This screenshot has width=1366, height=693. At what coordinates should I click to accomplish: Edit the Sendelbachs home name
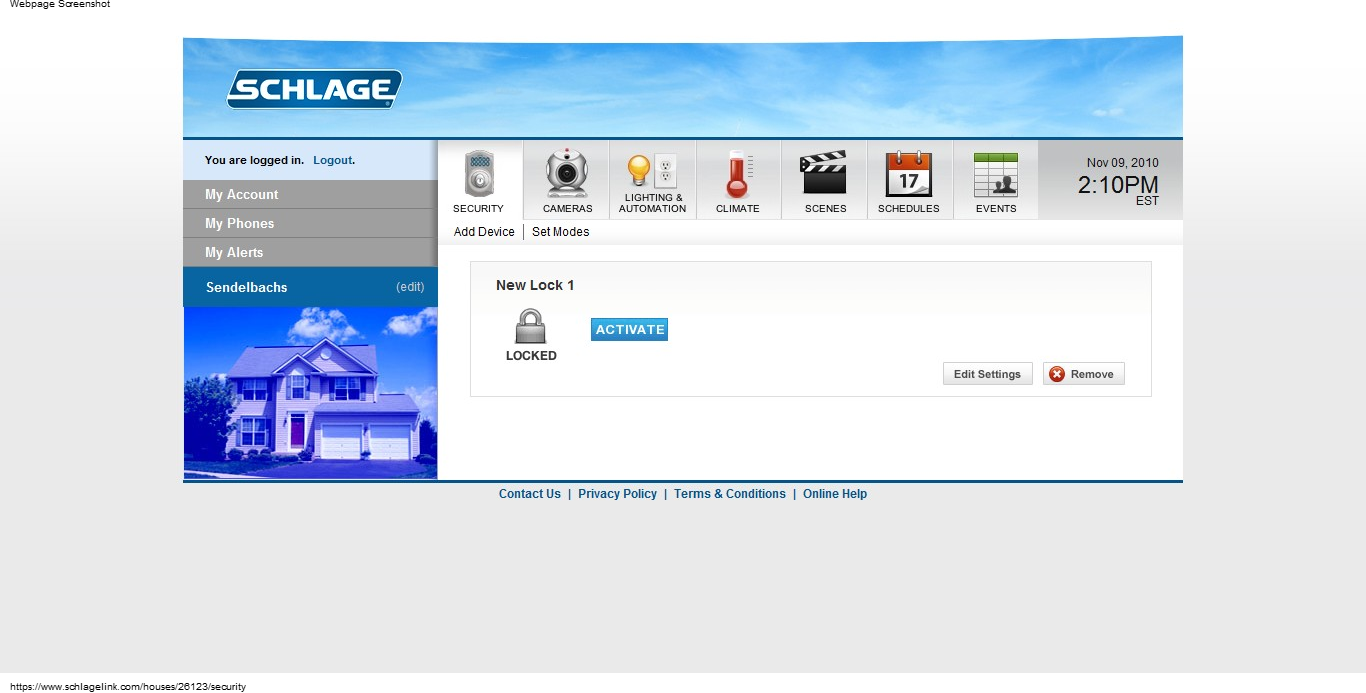coord(410,287)
